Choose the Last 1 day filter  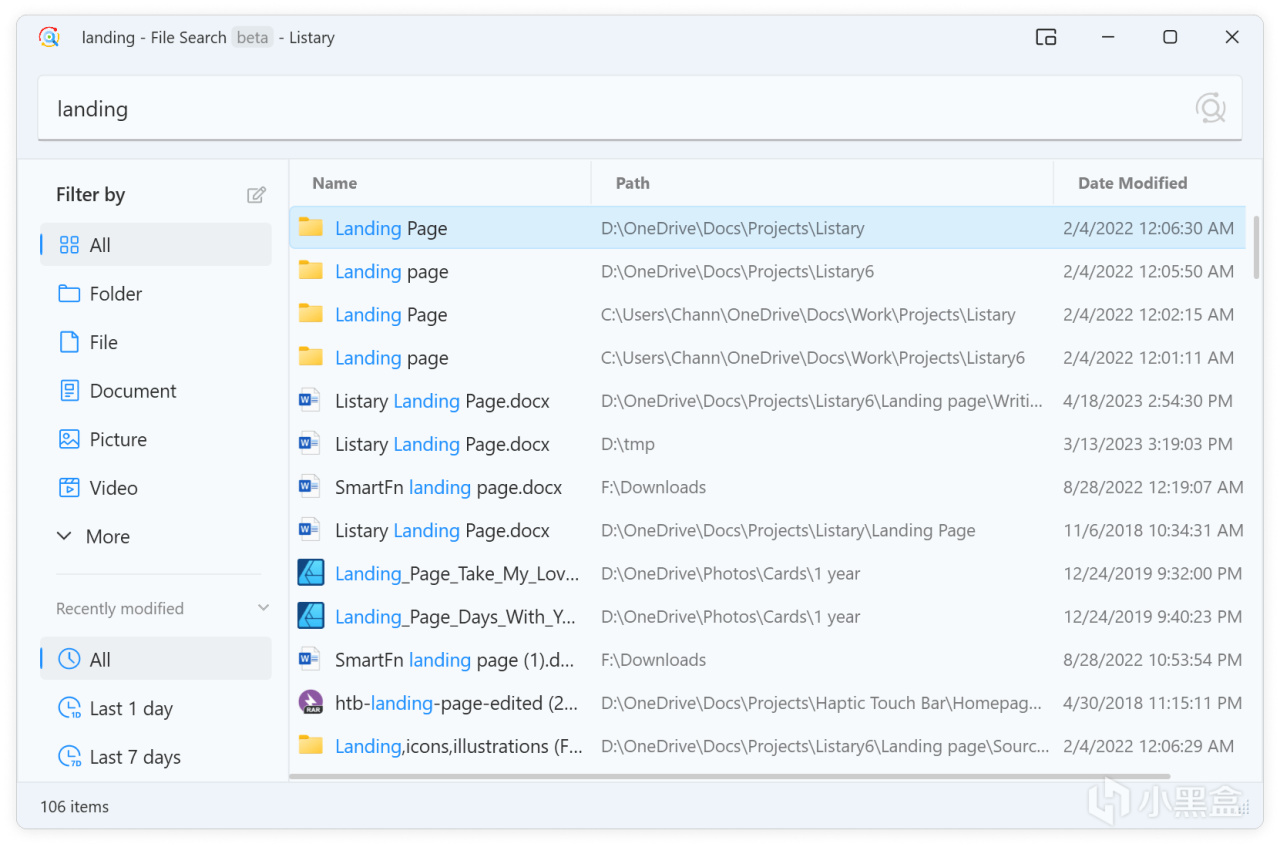(x=130, y=709)
